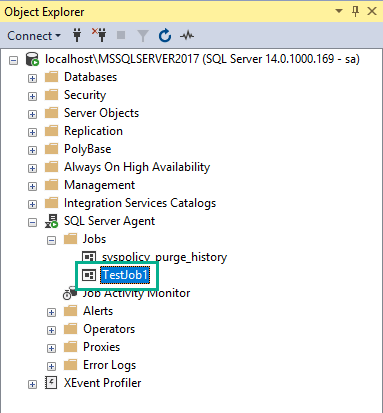Click the Job Activity Monitor icon
The image size is (383, 413).
70,293
